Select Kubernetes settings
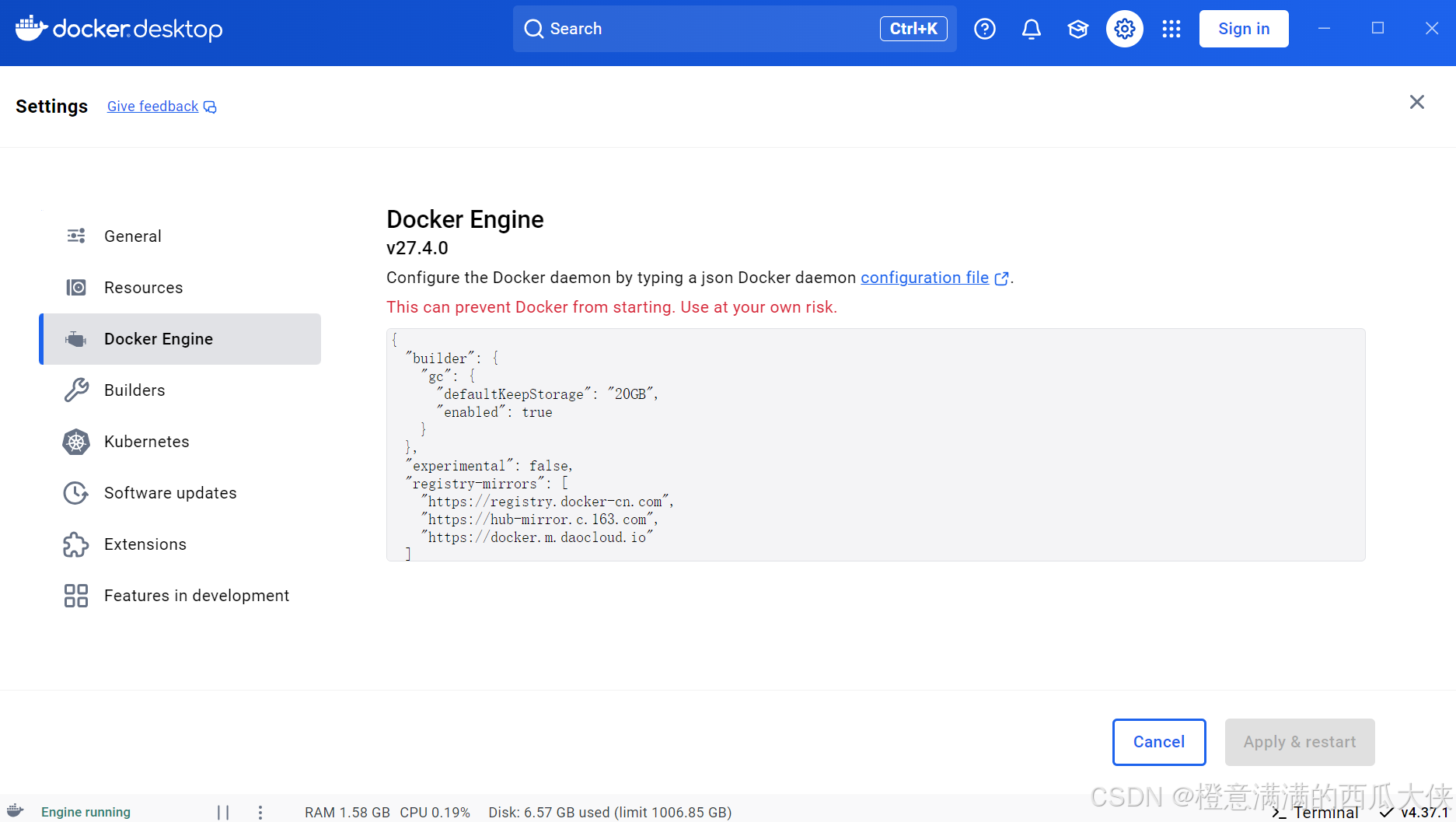 pyautogui.click(x=146, y=441)
